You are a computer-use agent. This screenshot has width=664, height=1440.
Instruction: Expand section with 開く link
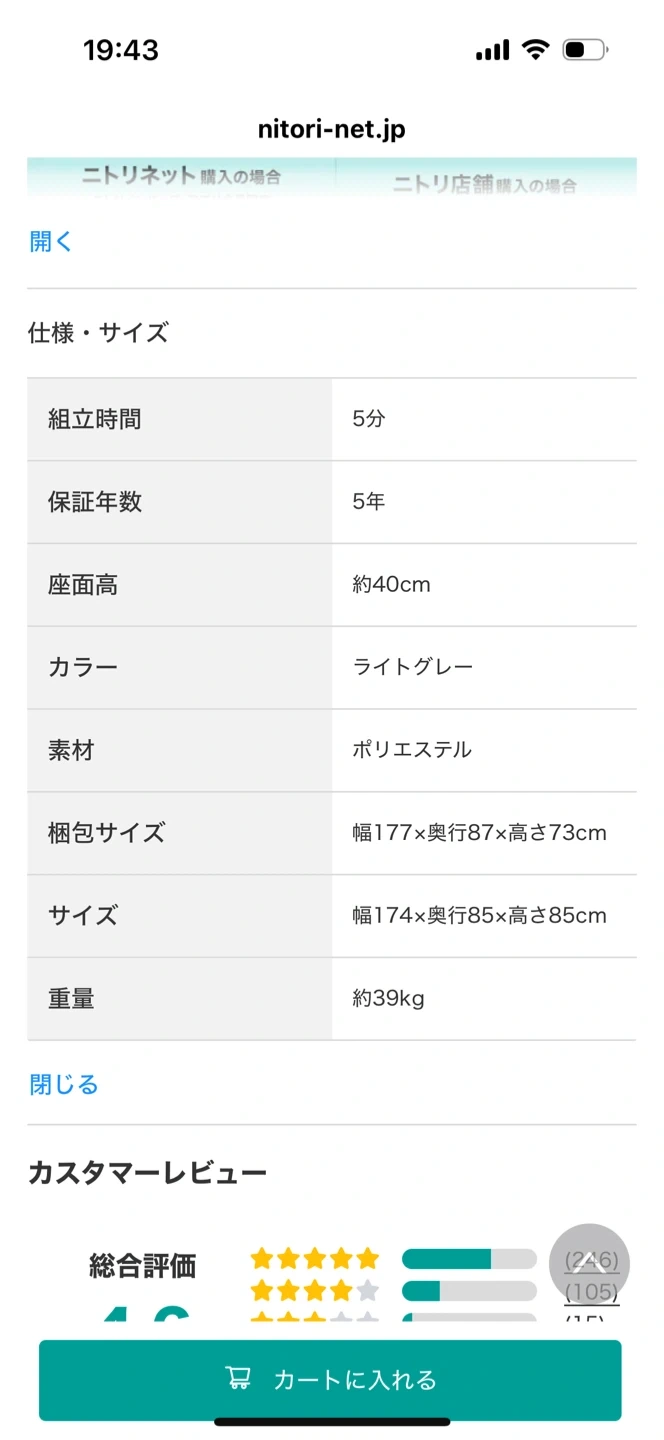pos(51,241)
